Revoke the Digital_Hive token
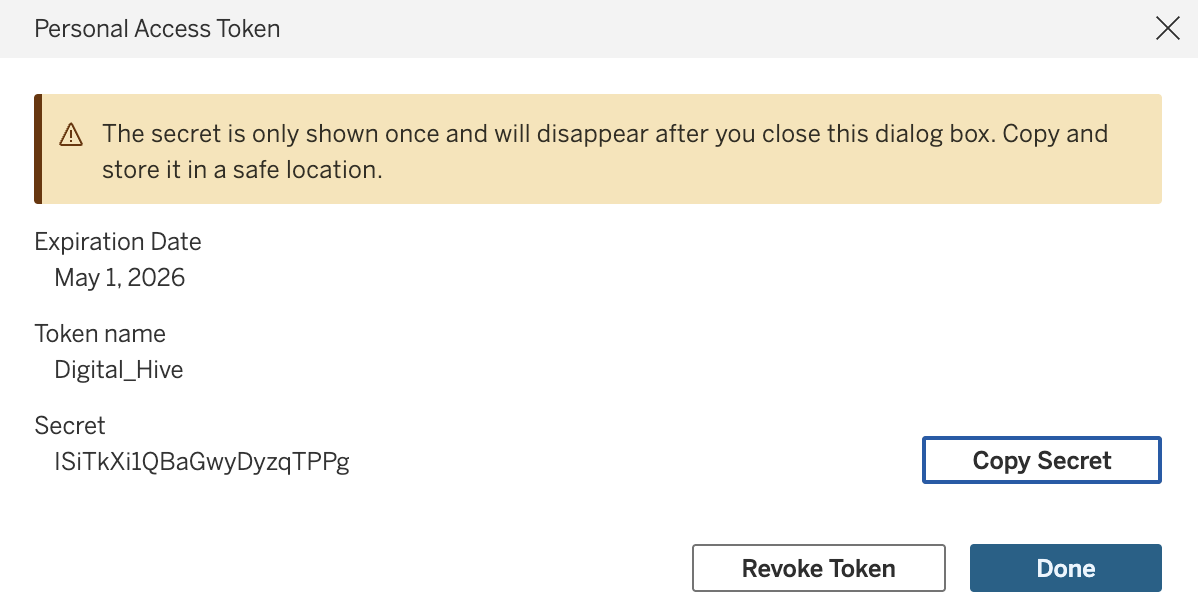 [818, 568]
